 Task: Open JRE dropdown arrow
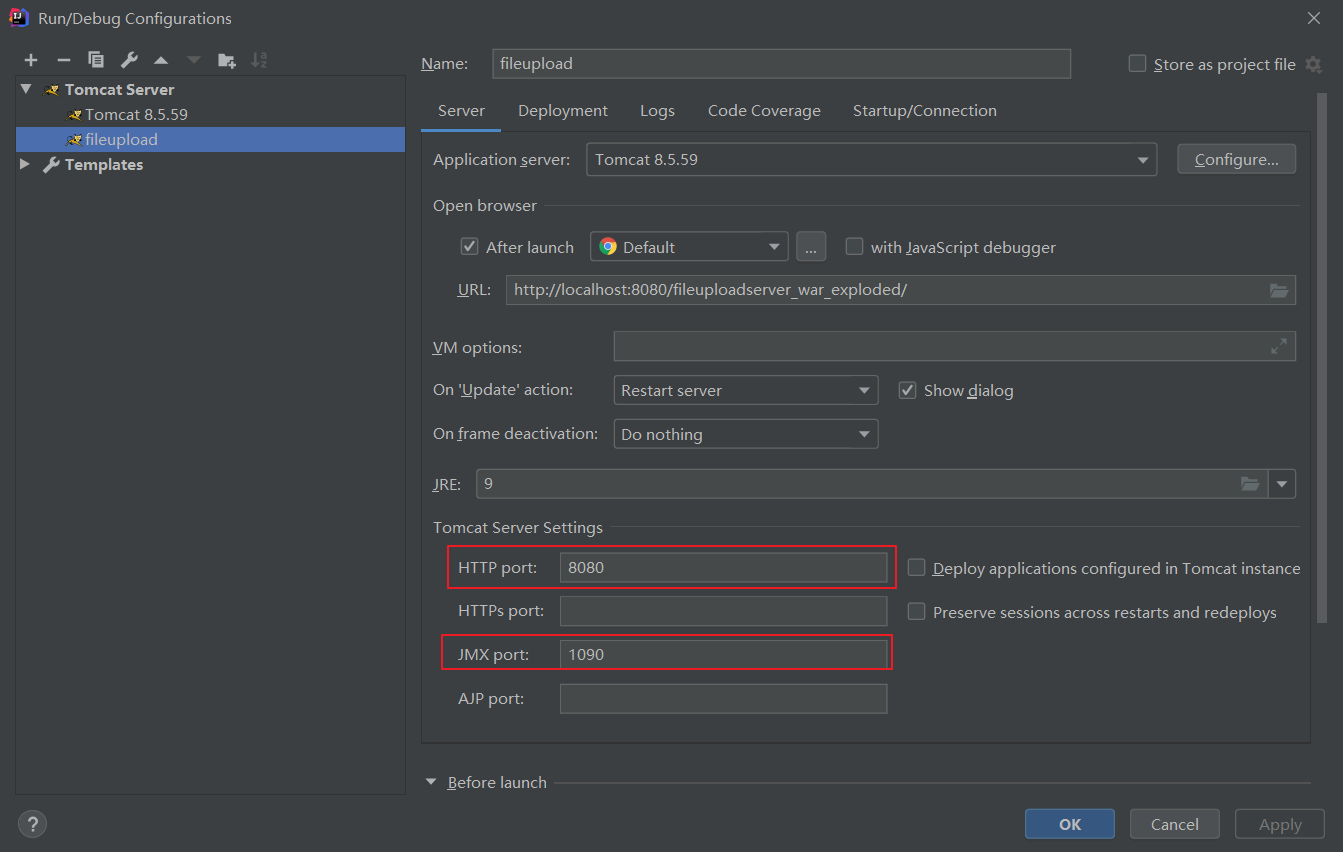click(x=1282, y=484)
